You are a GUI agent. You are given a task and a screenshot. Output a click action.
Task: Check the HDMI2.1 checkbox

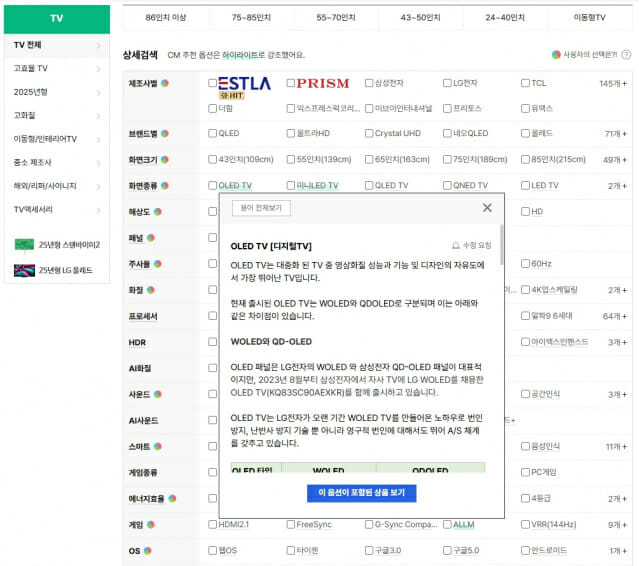(212, 524)
